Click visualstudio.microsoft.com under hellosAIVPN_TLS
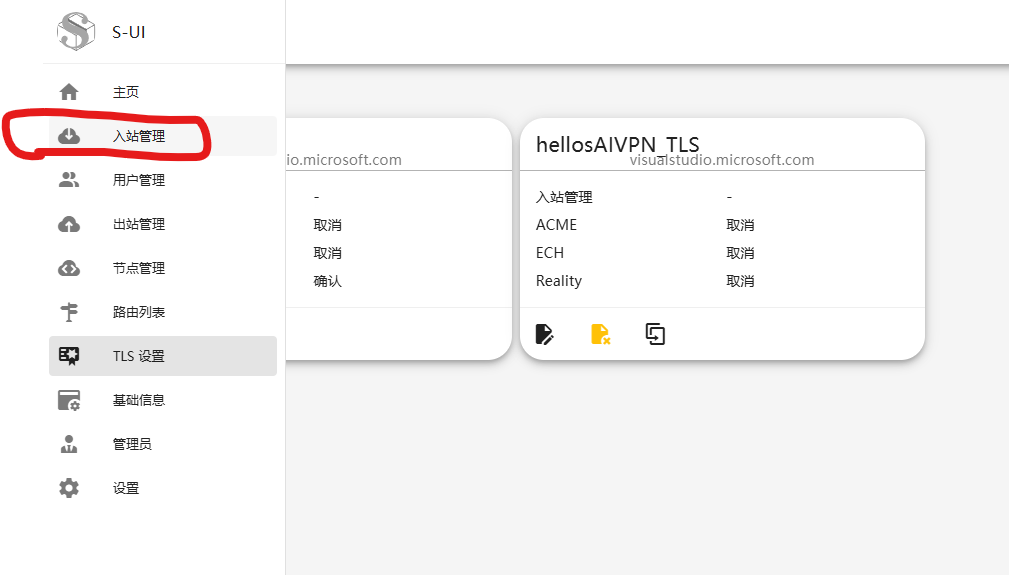Viewport: 1009px width, 575px height. pos(722,160)
